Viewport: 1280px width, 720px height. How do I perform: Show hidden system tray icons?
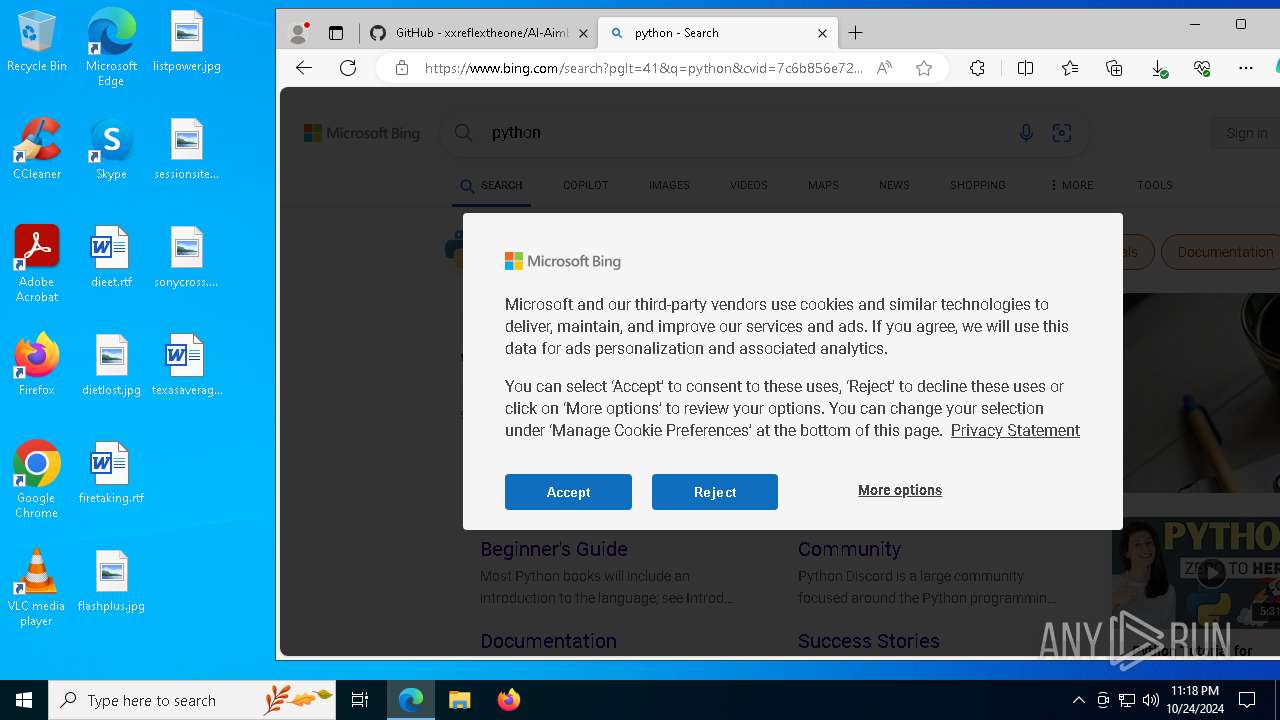(1078, 700)
